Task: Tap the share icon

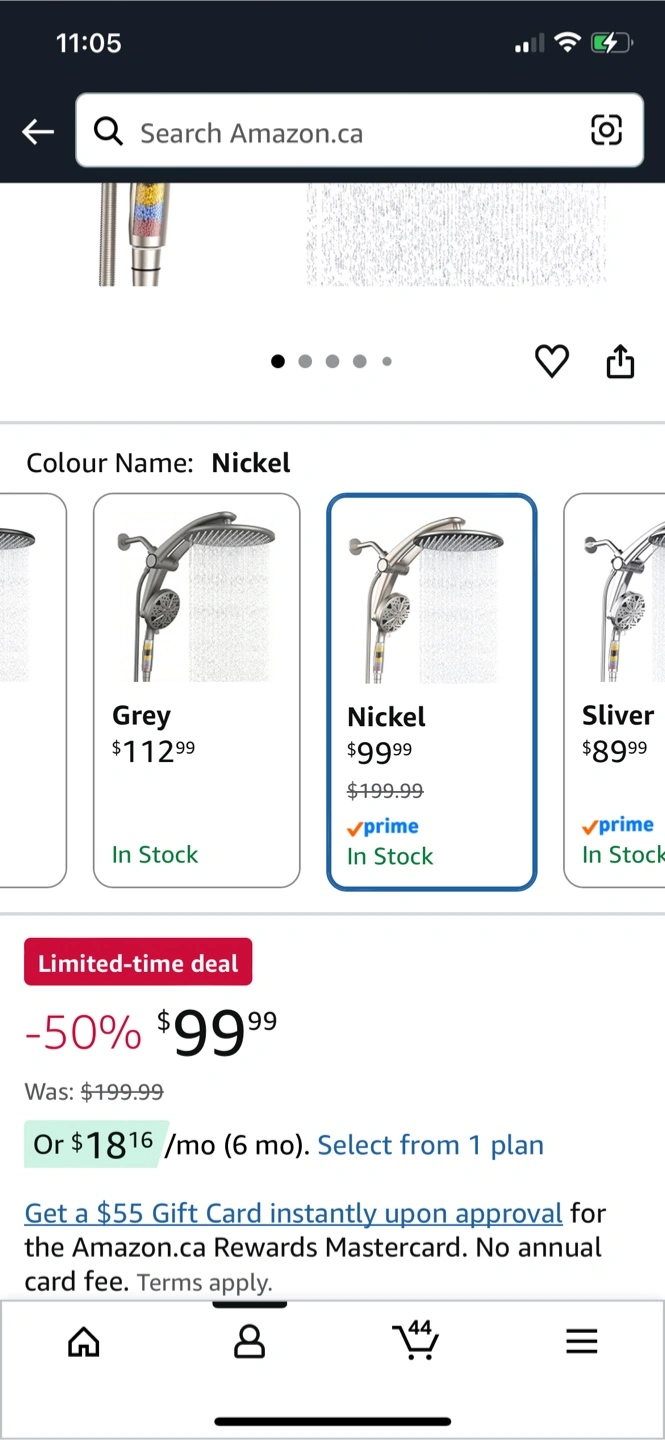Action: tap(620, 361)
